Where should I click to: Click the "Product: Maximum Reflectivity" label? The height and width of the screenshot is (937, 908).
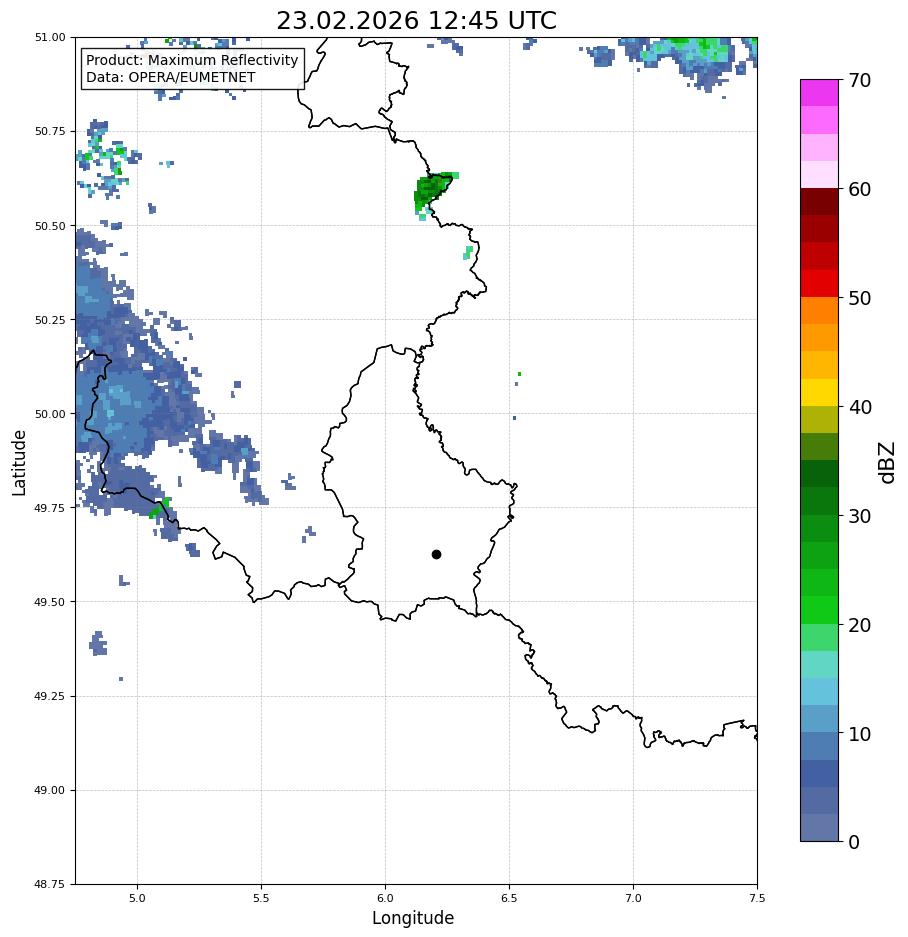(192, 60)
